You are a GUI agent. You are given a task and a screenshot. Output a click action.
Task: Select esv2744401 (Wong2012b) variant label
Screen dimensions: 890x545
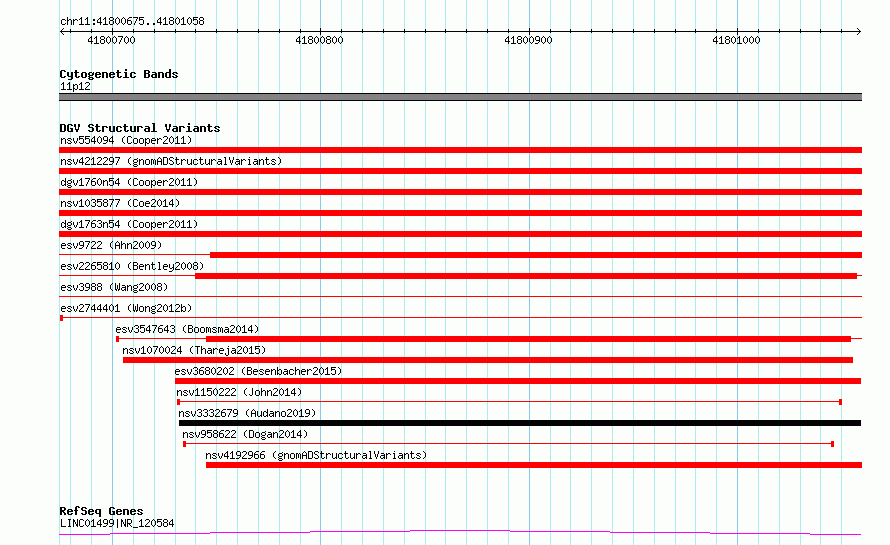[x=126, y=308]
